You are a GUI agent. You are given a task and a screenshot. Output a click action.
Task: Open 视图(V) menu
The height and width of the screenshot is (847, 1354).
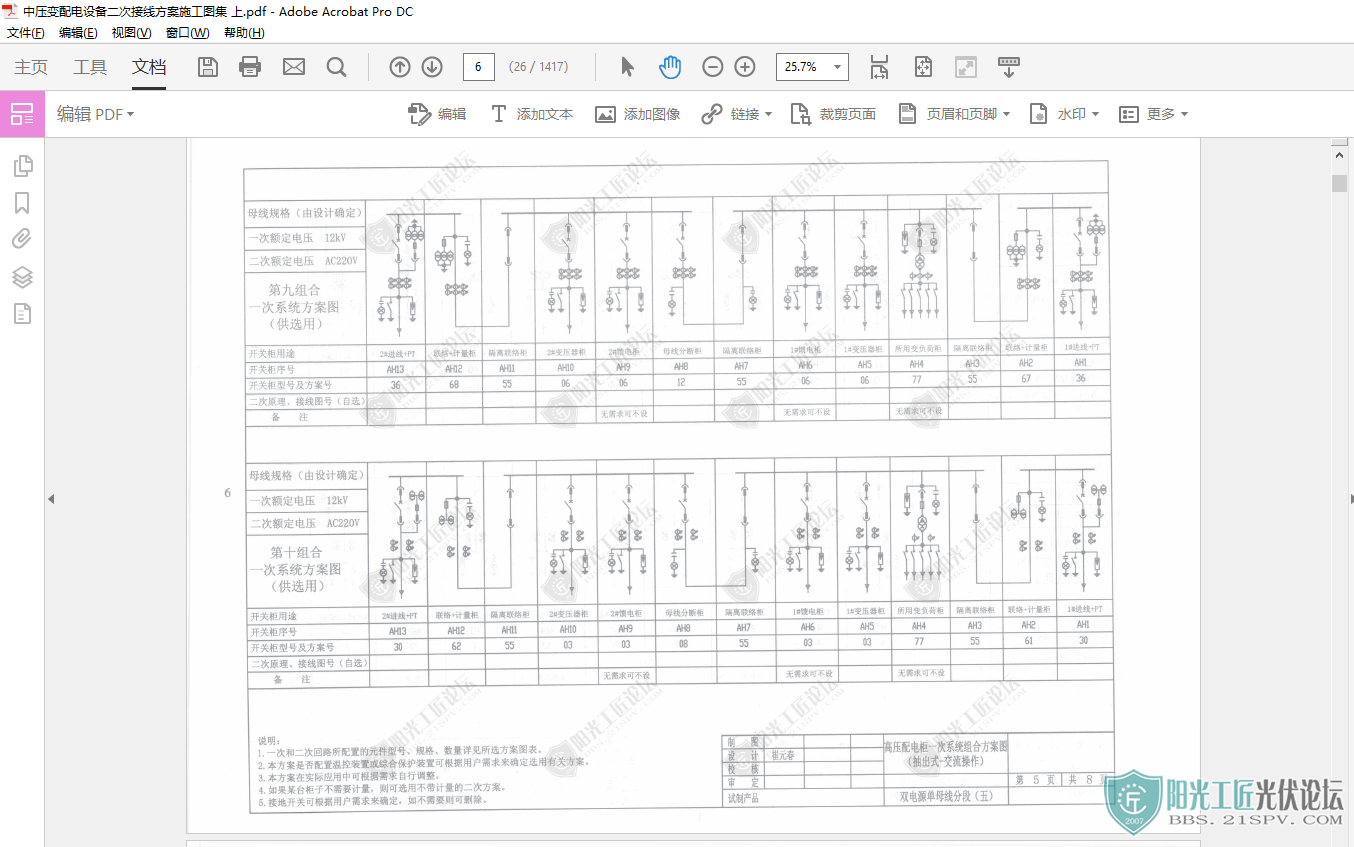(x=131, y=33)
